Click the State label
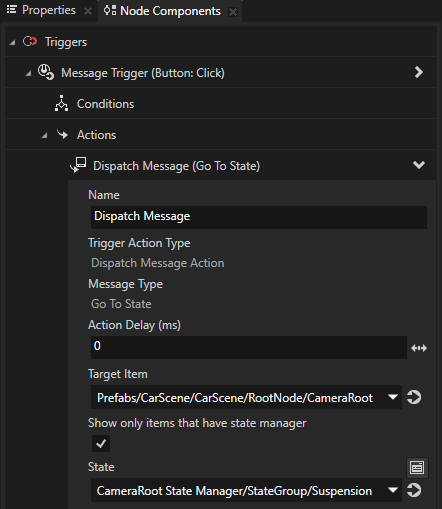This screenshot has width=442, height=509. pyautogui.click(x=101, y=467)
